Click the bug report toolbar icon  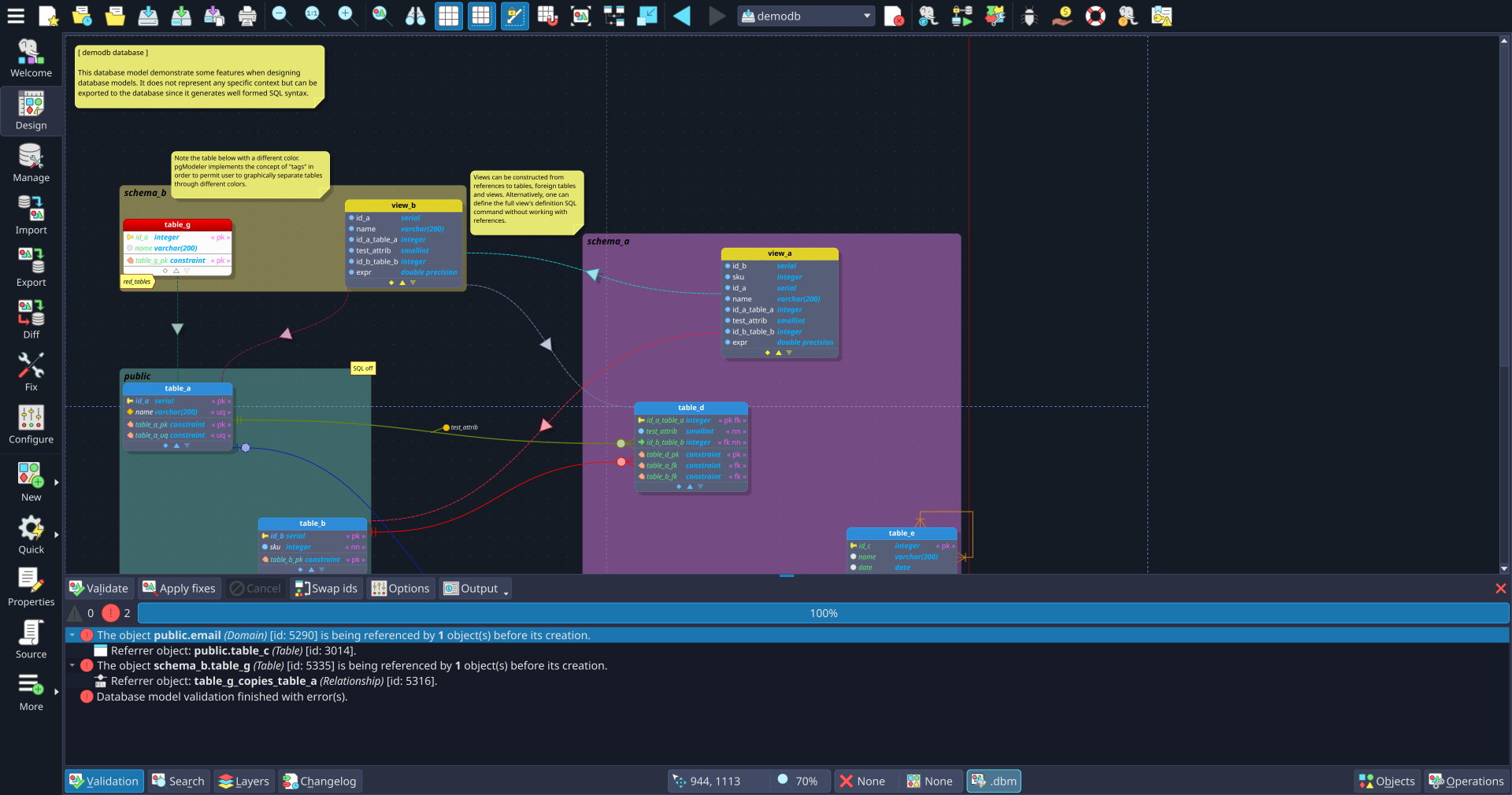(1028, 16)
